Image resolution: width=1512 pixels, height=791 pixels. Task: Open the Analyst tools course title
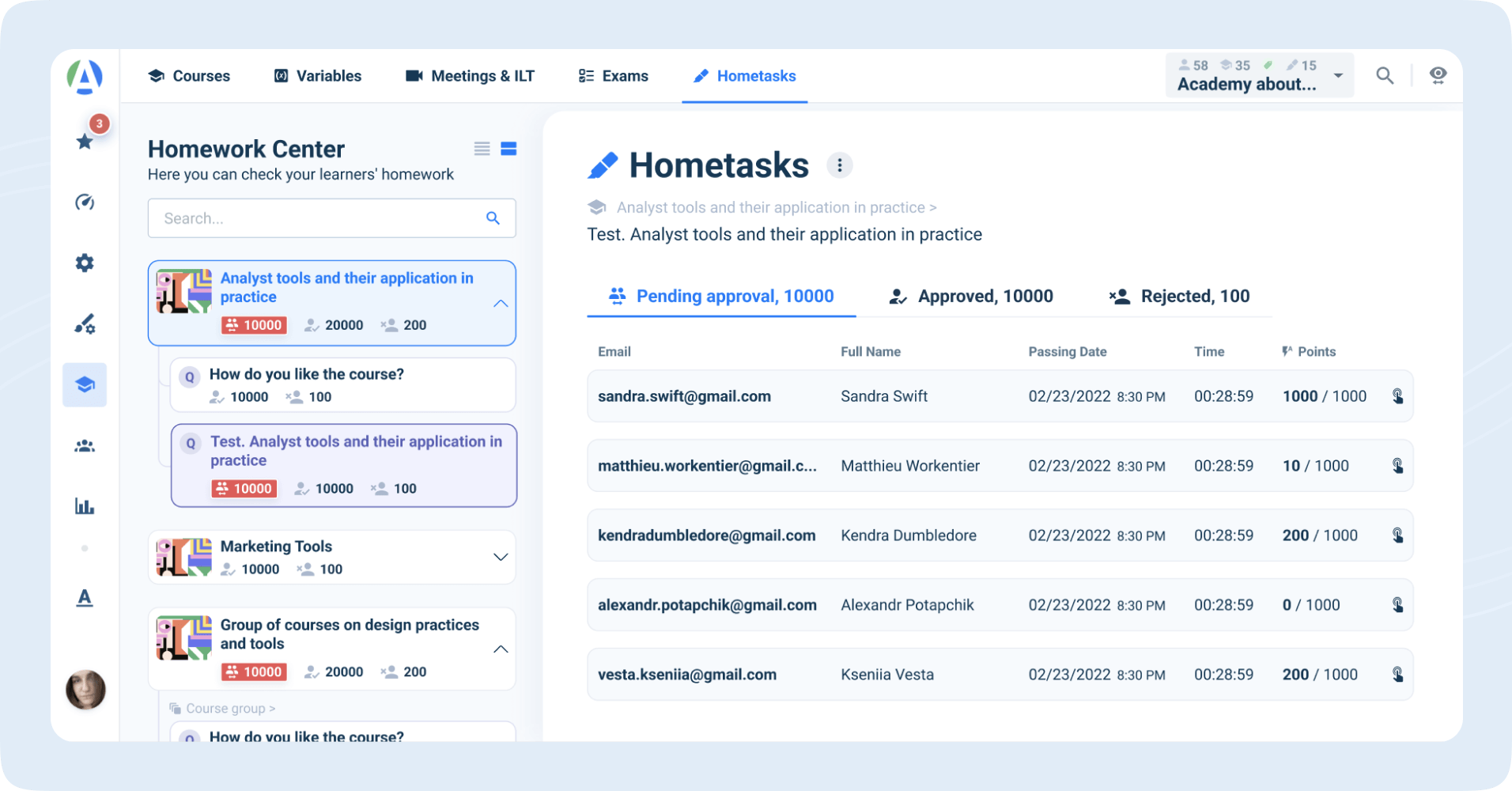(x=347, y=288)
